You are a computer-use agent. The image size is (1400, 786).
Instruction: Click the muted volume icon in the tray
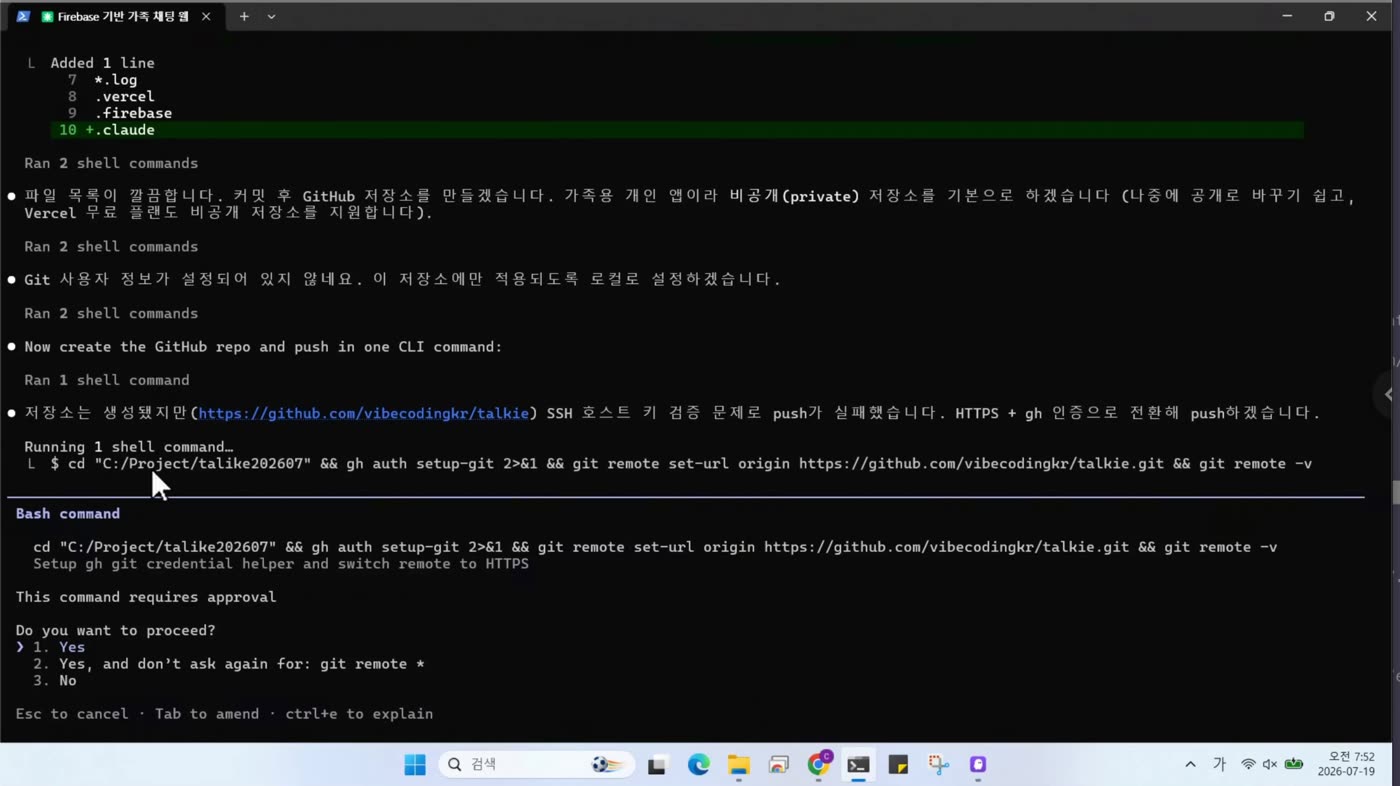coord(1270,765)
